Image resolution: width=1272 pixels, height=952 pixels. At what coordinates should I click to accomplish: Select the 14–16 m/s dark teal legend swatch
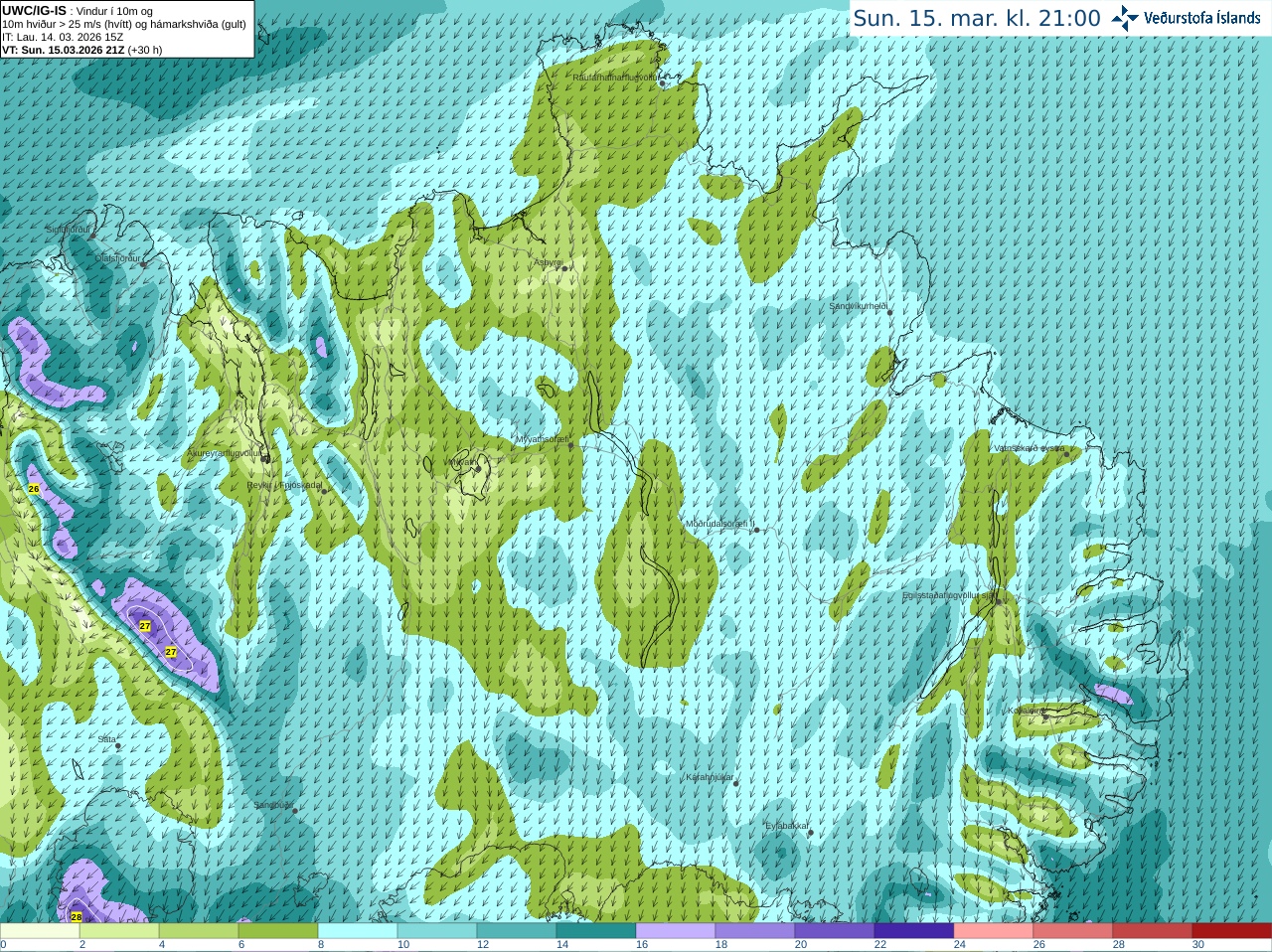(x=596, y=931)
